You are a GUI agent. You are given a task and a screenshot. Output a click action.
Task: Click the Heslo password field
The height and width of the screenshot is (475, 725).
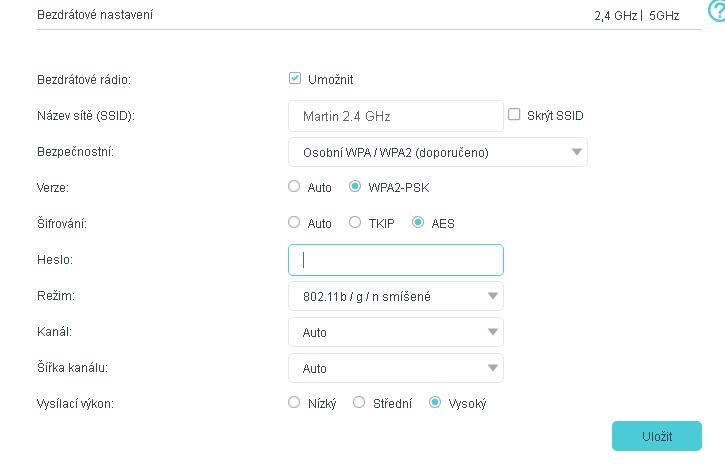[395, 260]
